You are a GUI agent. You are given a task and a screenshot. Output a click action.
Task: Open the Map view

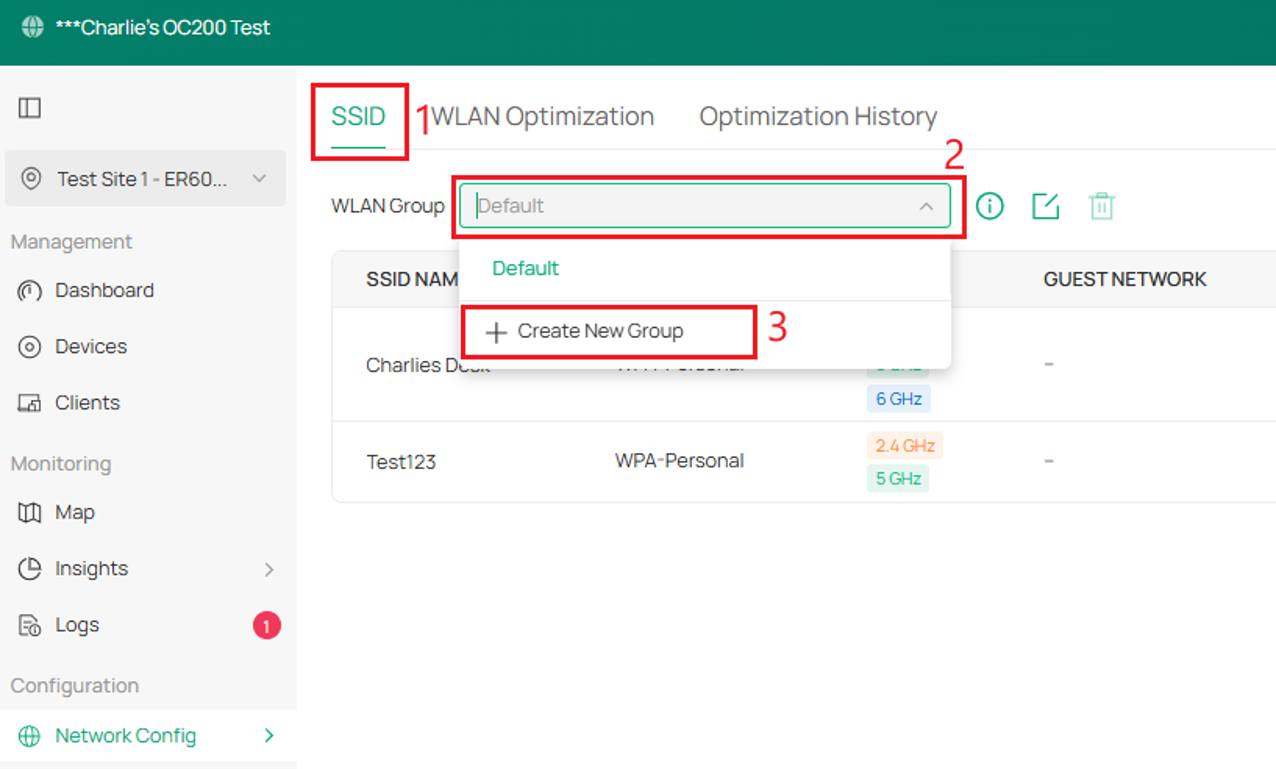click(x=75, y=512)
